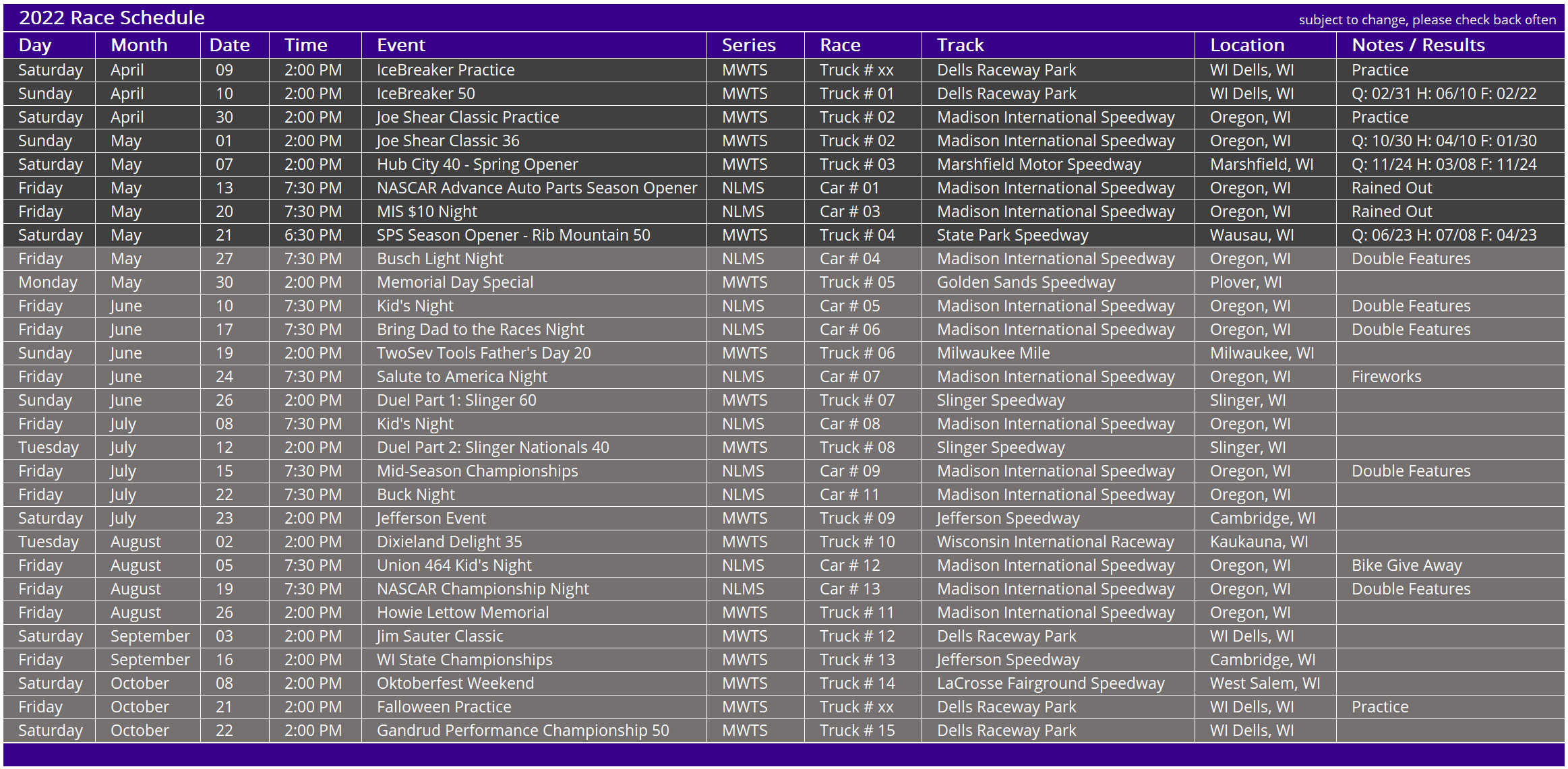The width and height of the screenshot is (1568, 769).
Task: Click 'Salute to America Night' event
Action: (x=462, y=377)
